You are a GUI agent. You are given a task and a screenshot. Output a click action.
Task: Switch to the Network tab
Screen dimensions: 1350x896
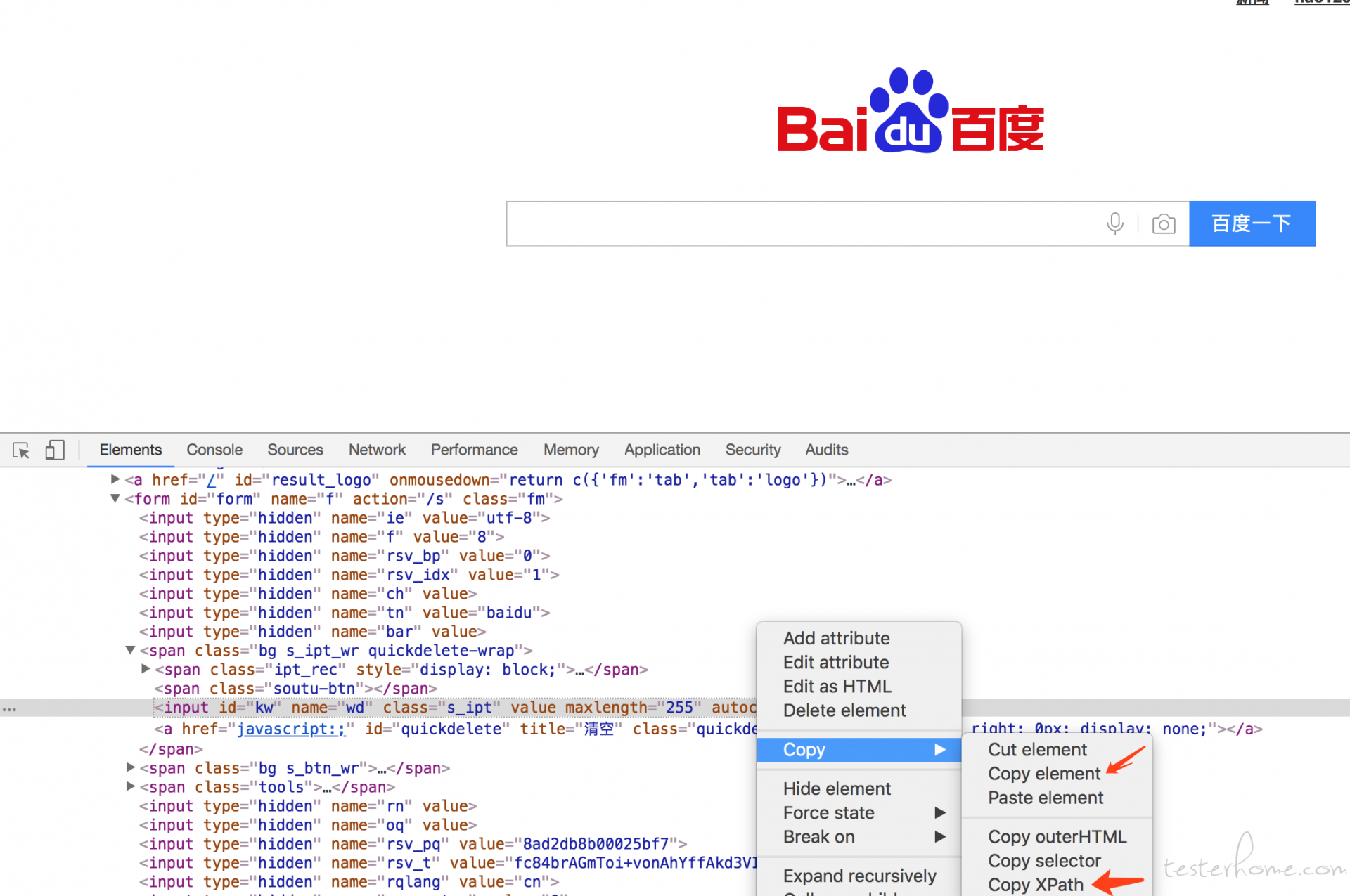point(378,450)
